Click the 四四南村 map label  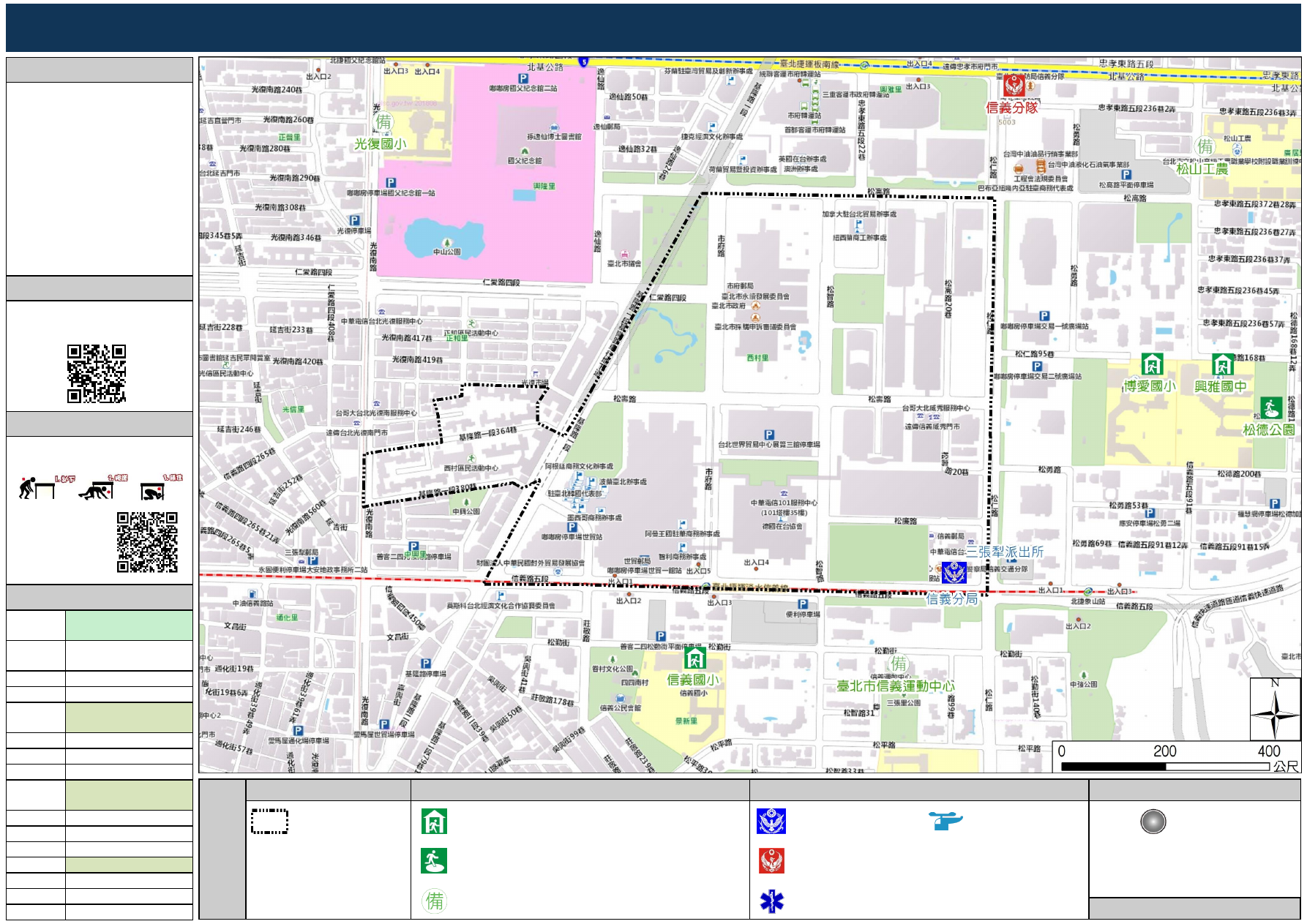coord(634,682)
